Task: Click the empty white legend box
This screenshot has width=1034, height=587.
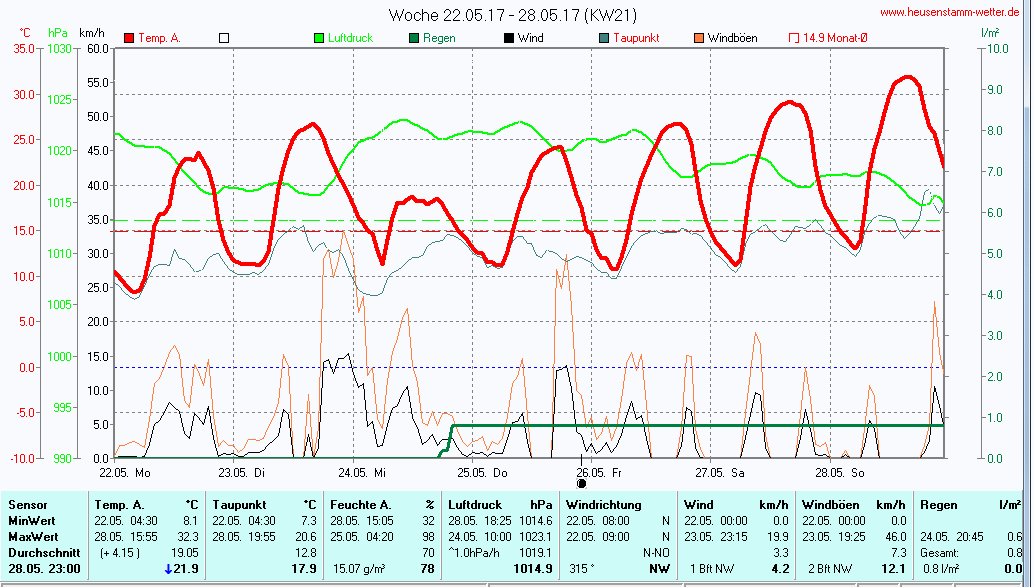Action: (x=224, y=38)
